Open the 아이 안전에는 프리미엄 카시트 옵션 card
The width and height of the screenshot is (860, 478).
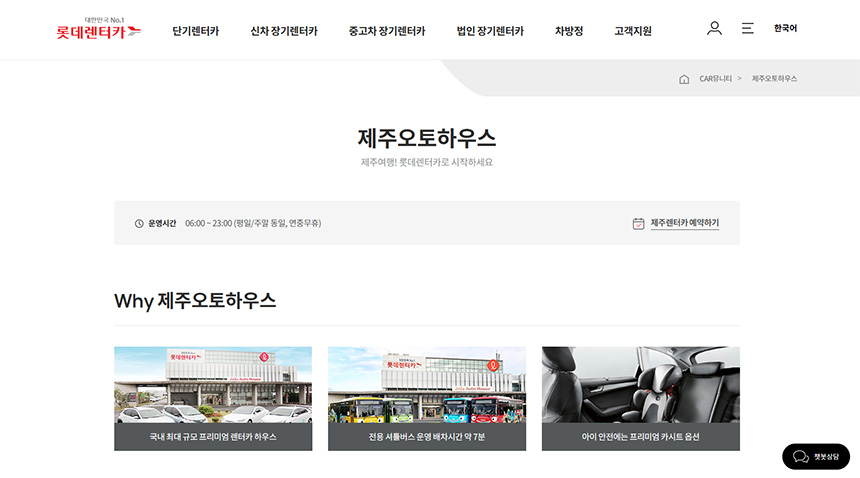[641, 399]
